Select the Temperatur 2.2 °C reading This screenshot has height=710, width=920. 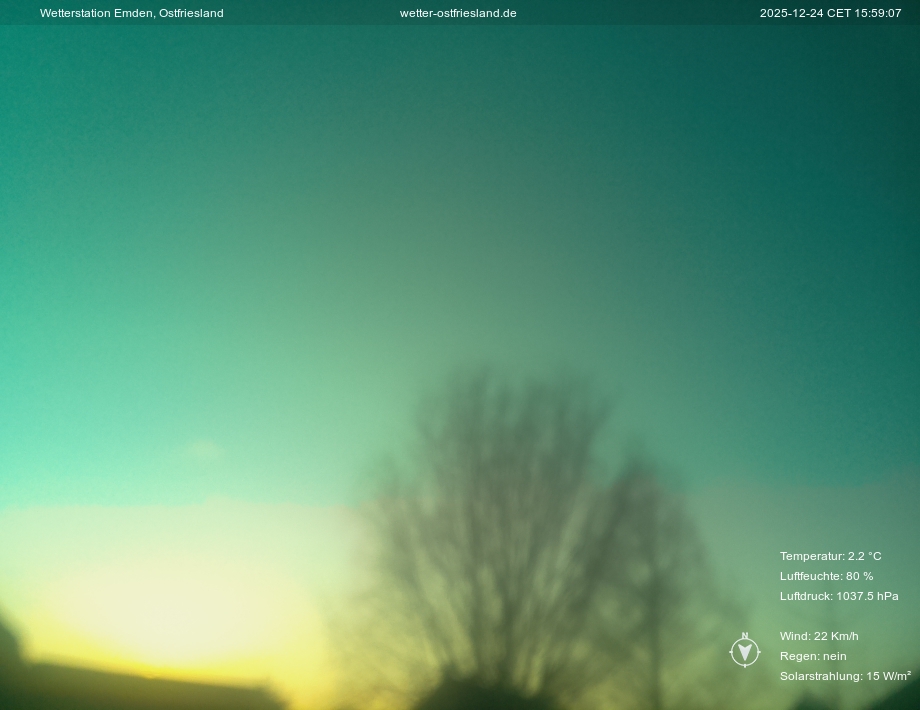(830, 556)
